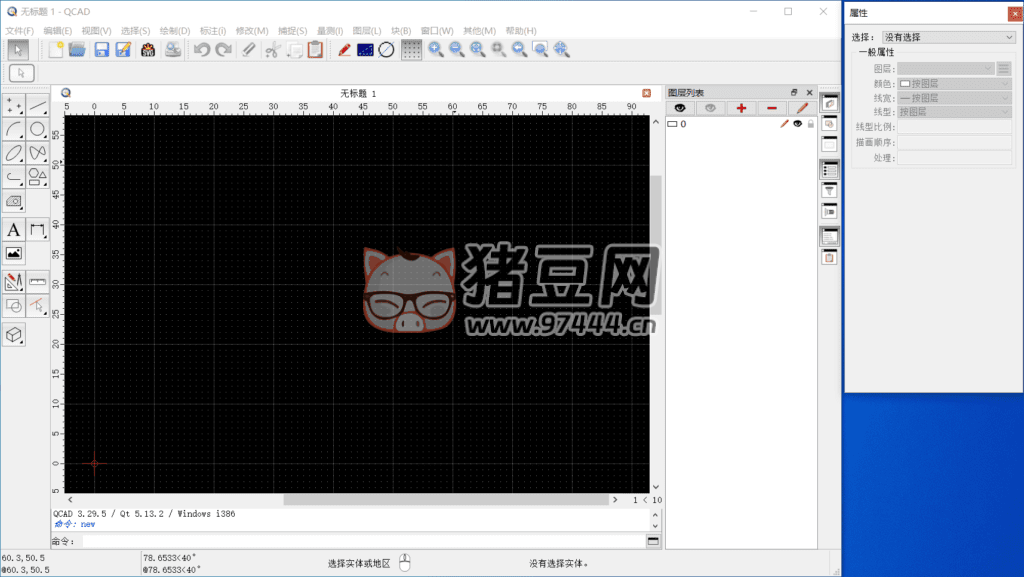Toggle the grid display toolbar button
Viewport: 1024px width, 577px height.
coord(411,49)
